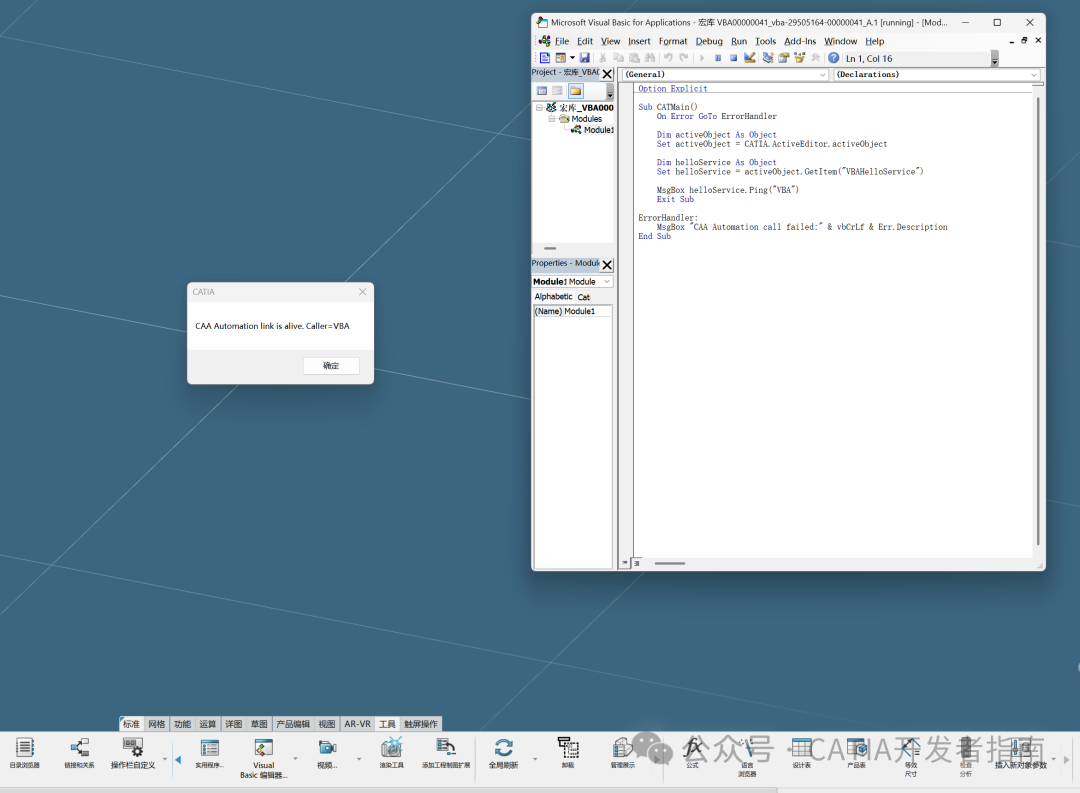
Task: Open the Module1 Module properties dropdown
Action: (x=607, y=282)
